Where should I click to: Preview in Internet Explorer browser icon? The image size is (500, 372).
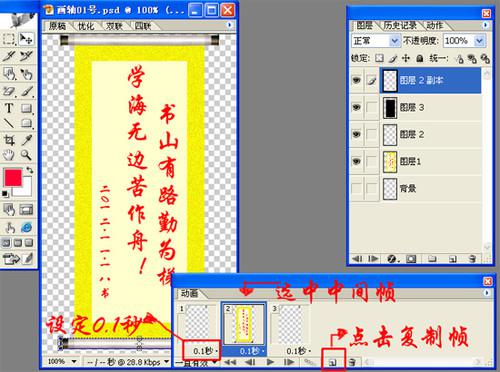[26, 228]
